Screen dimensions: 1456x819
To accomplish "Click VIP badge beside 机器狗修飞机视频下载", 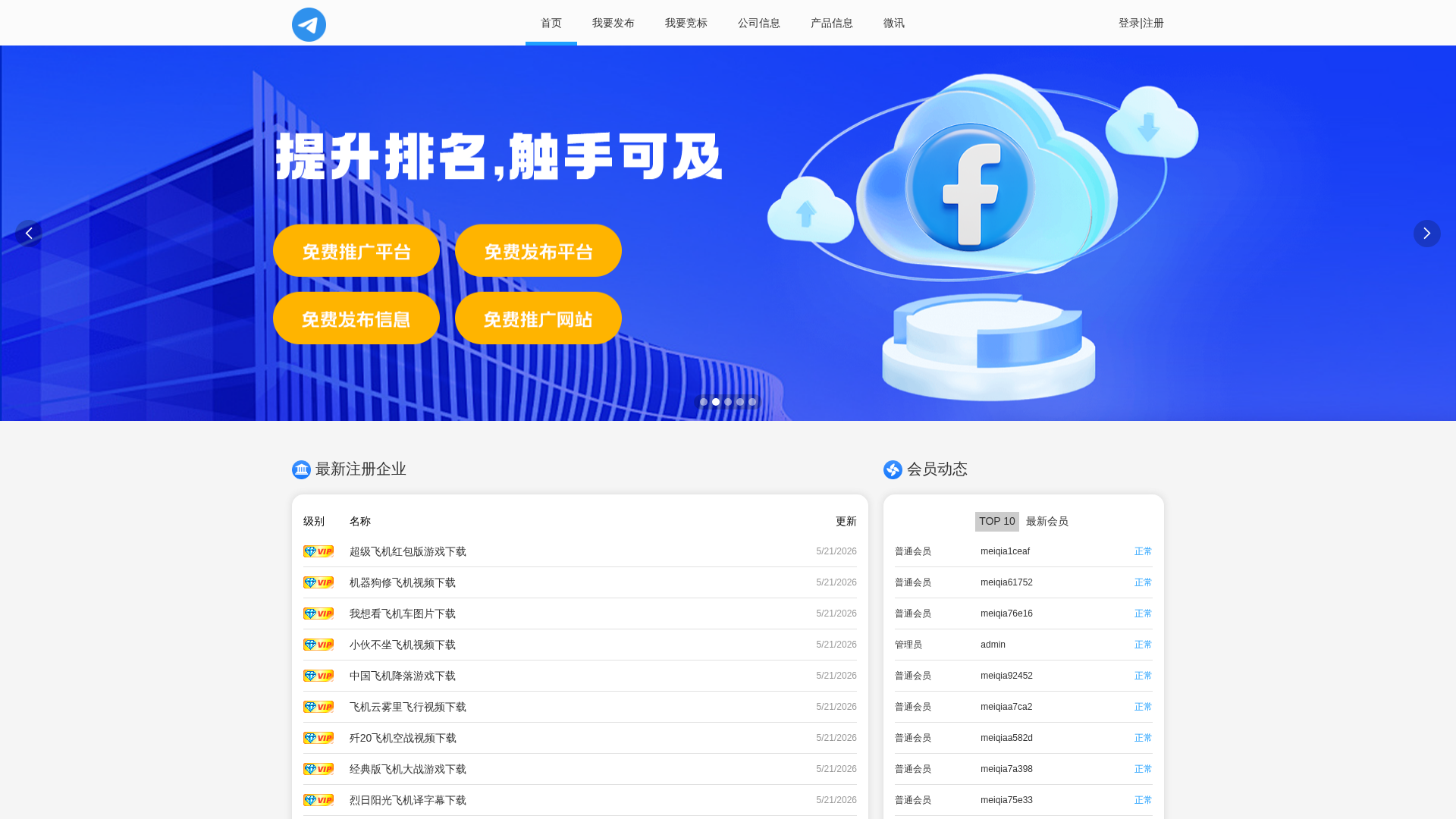I will (x=318, y=582).
